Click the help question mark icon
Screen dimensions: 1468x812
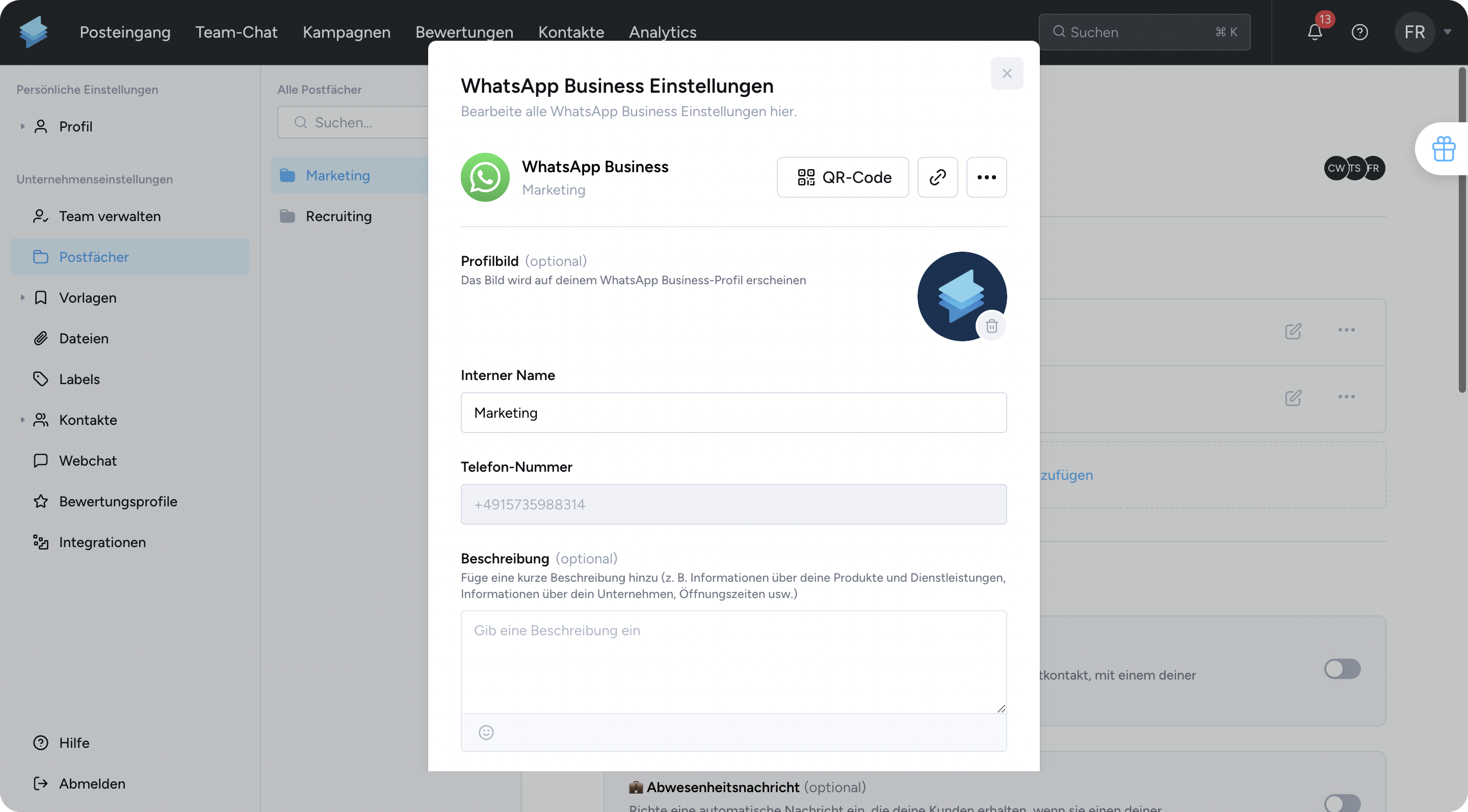1360,33
